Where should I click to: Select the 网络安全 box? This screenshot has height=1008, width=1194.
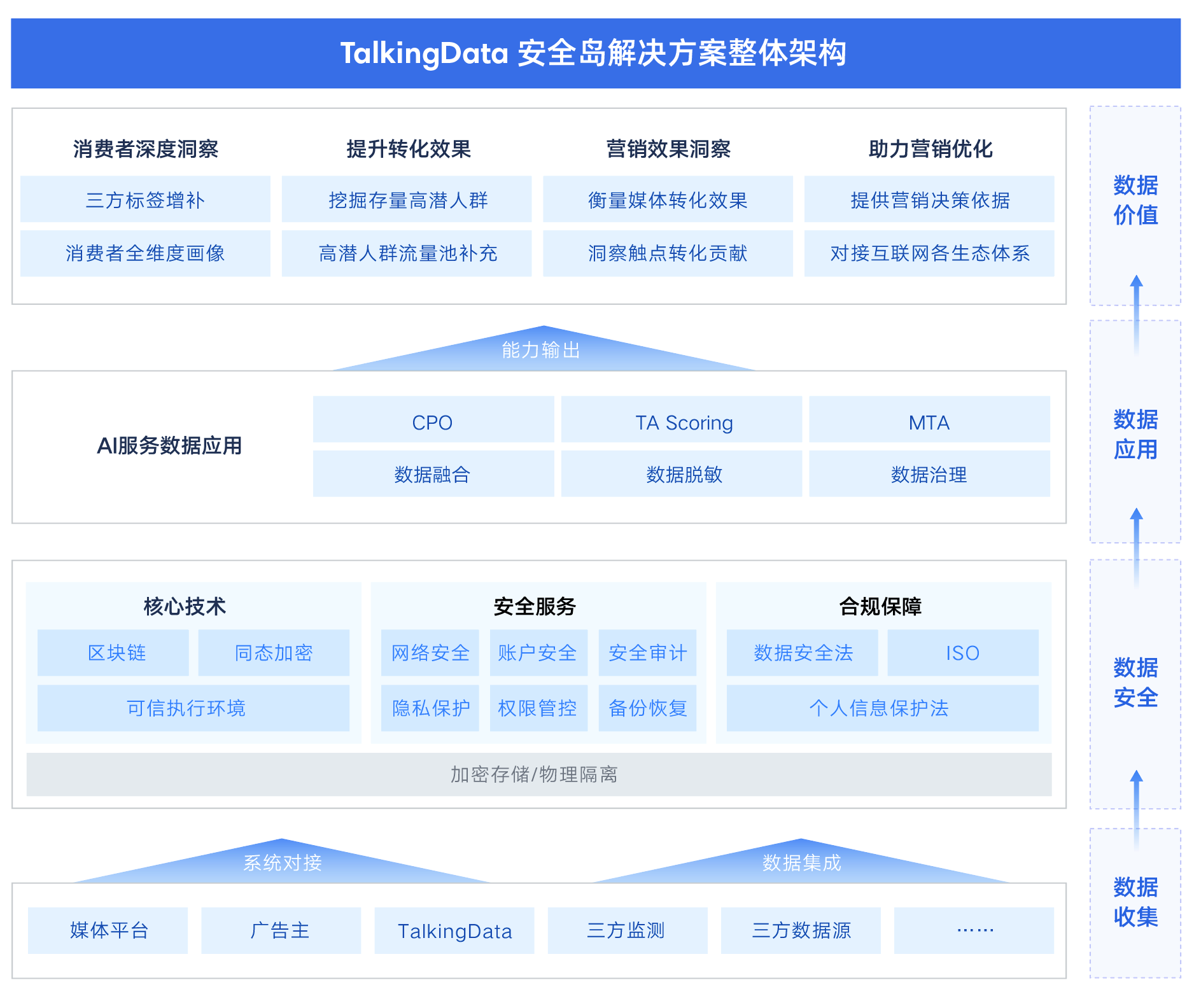(x=430, y=653)
